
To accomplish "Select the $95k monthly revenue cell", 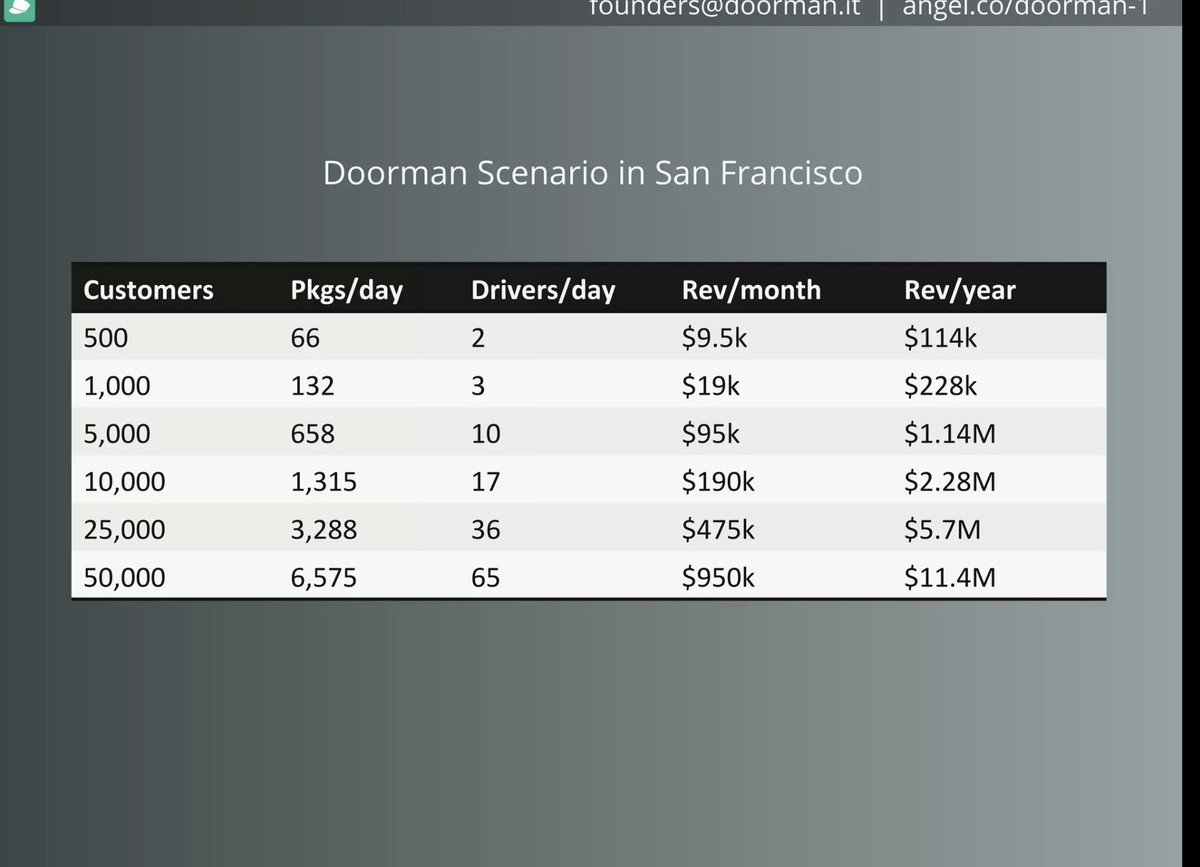I will coord(710,434).
